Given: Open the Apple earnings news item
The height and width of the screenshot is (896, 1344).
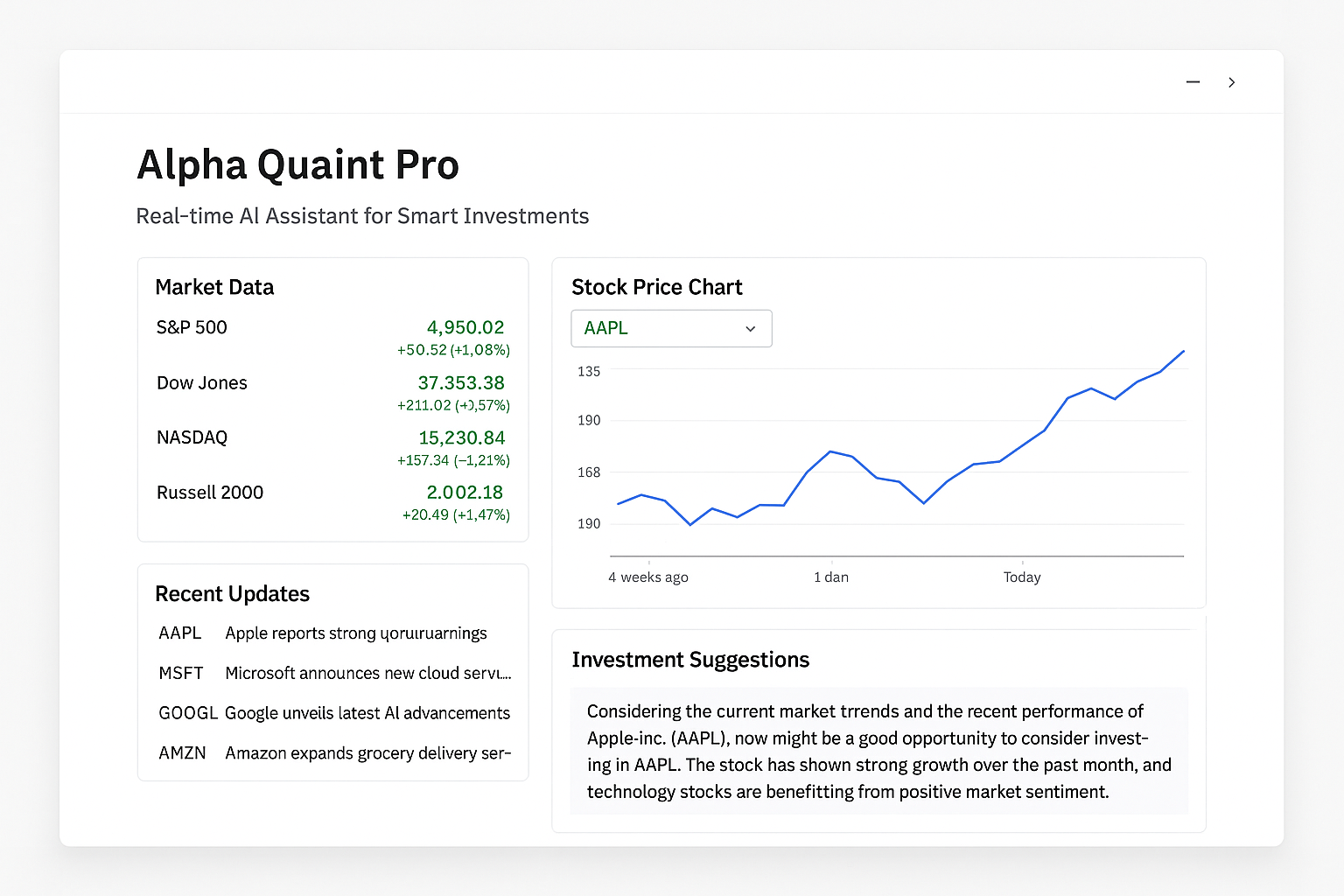Looking at the screenshot, I should click(x=356, y=633).
